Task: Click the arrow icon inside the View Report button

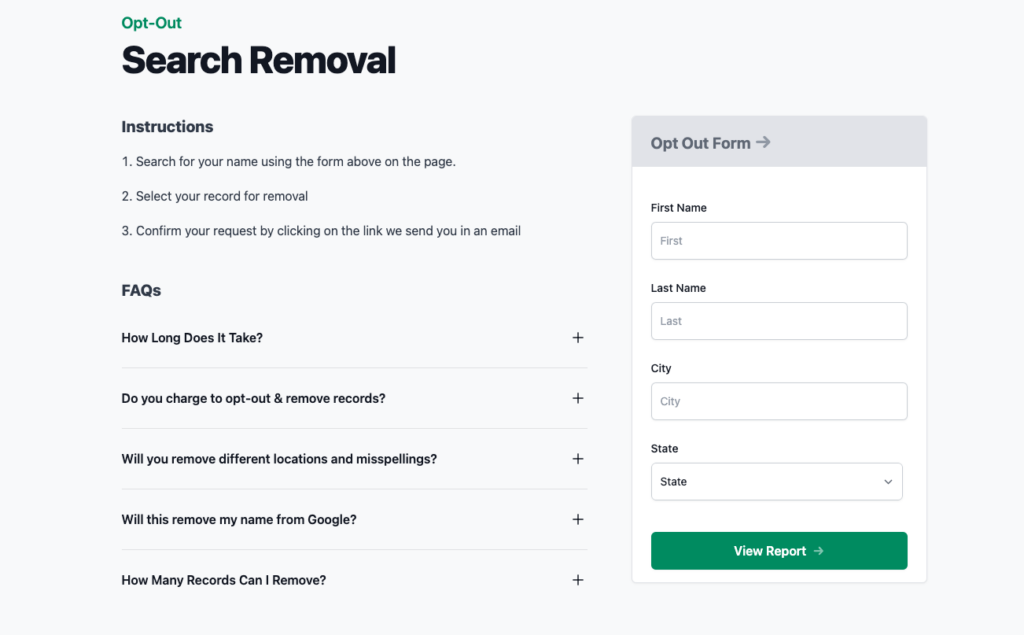Action: point(818,550)
